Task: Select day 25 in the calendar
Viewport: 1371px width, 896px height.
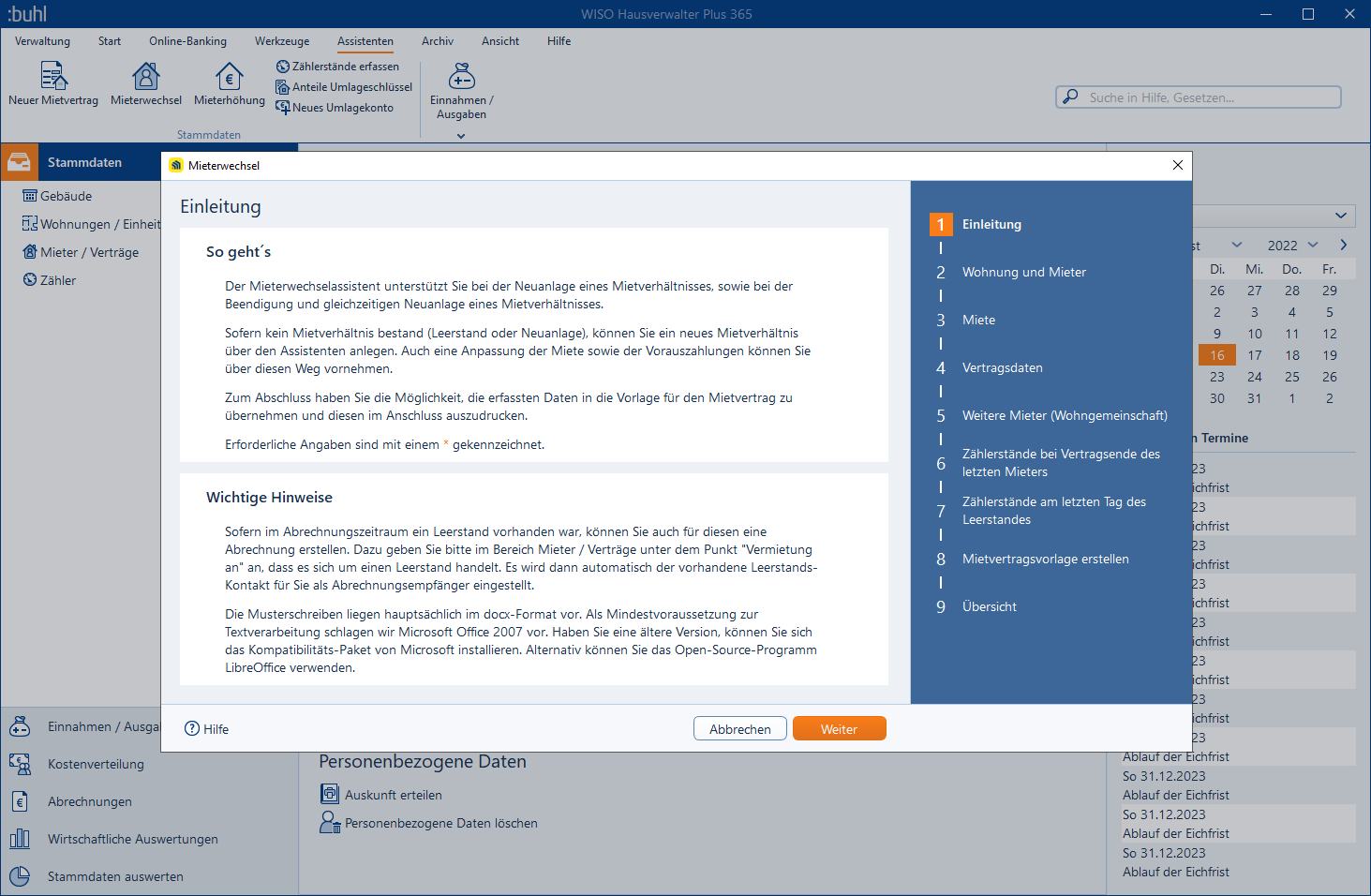Action: point(1292,377)
